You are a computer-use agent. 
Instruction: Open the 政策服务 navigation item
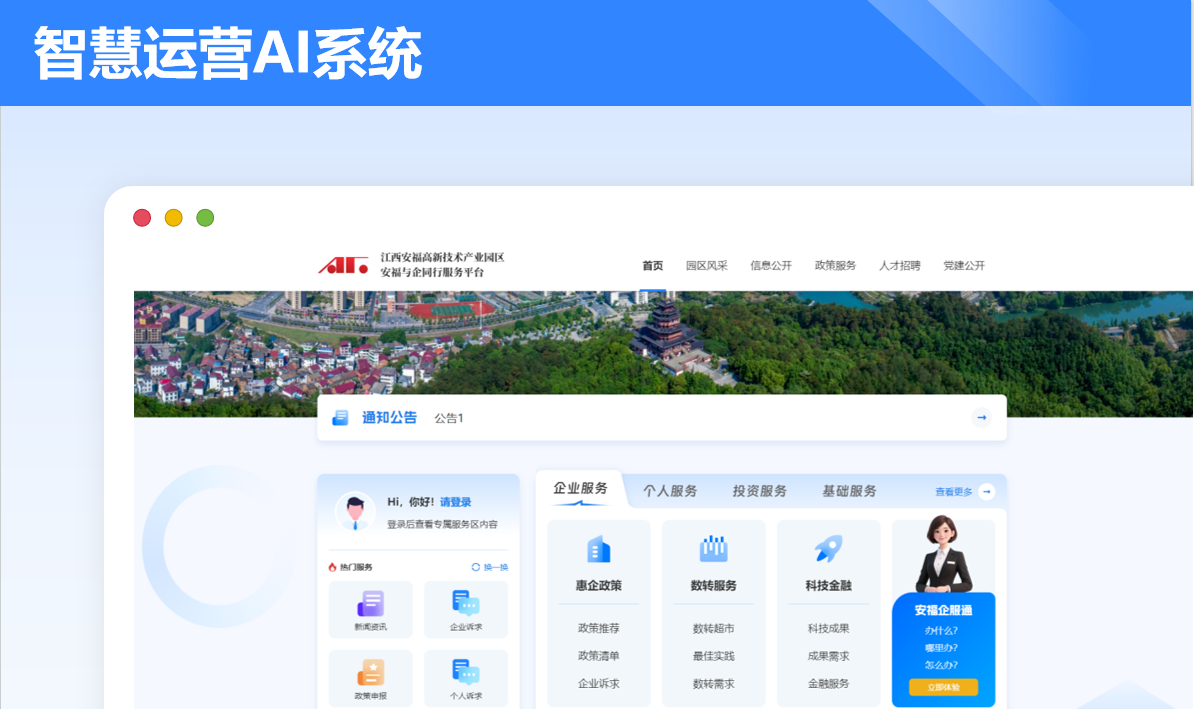coord(835,266)
